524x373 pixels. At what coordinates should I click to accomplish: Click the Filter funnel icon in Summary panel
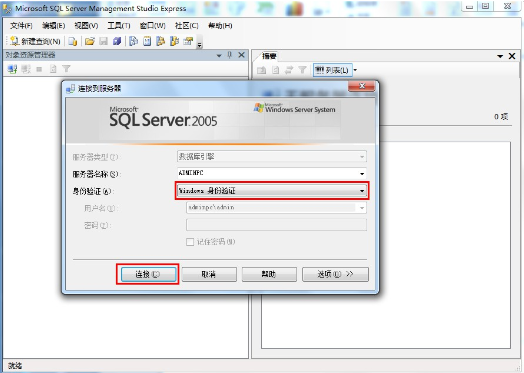point(302,70)
